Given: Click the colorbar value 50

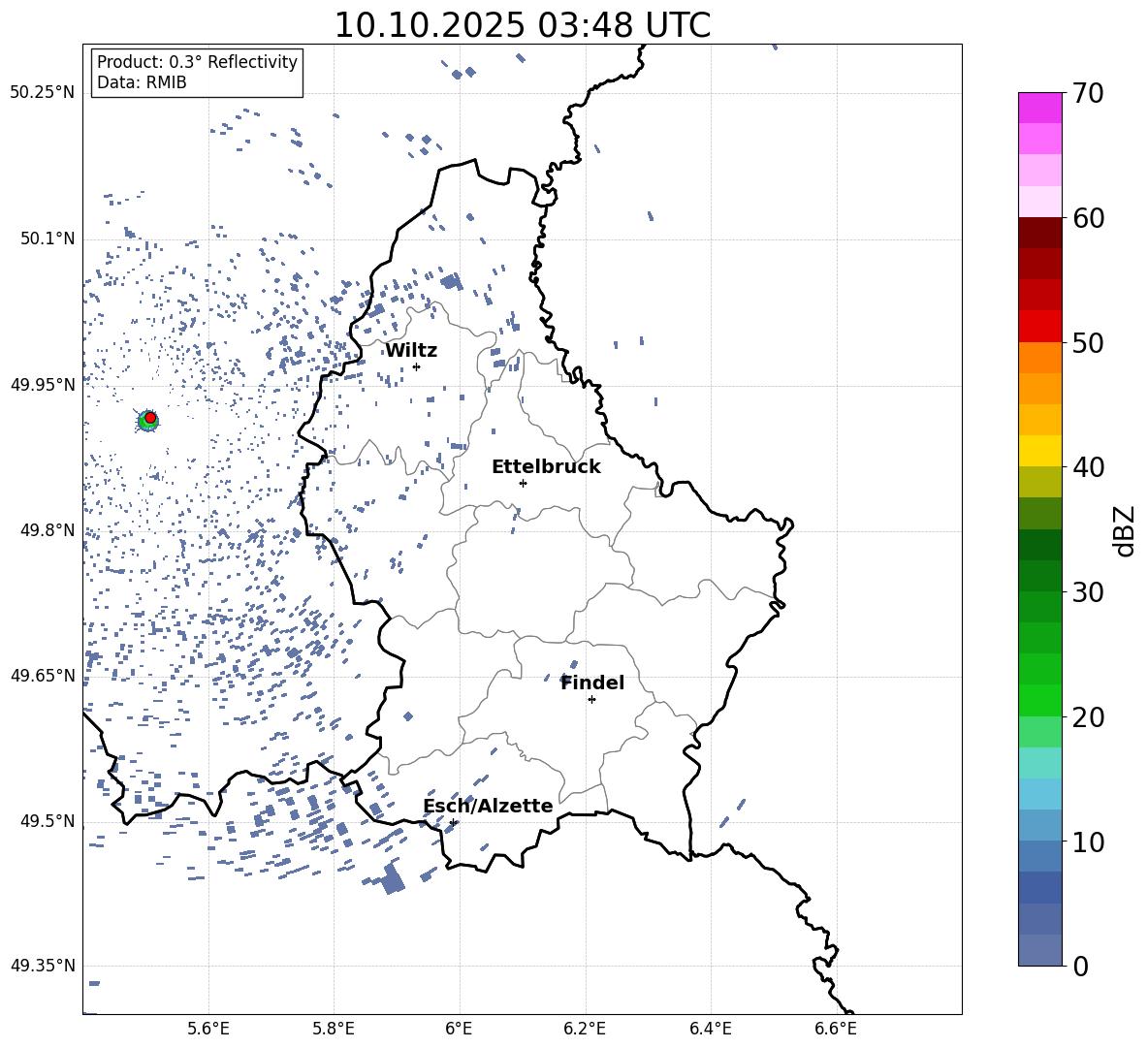Looking at the screenshot, I should [1088, 343].
